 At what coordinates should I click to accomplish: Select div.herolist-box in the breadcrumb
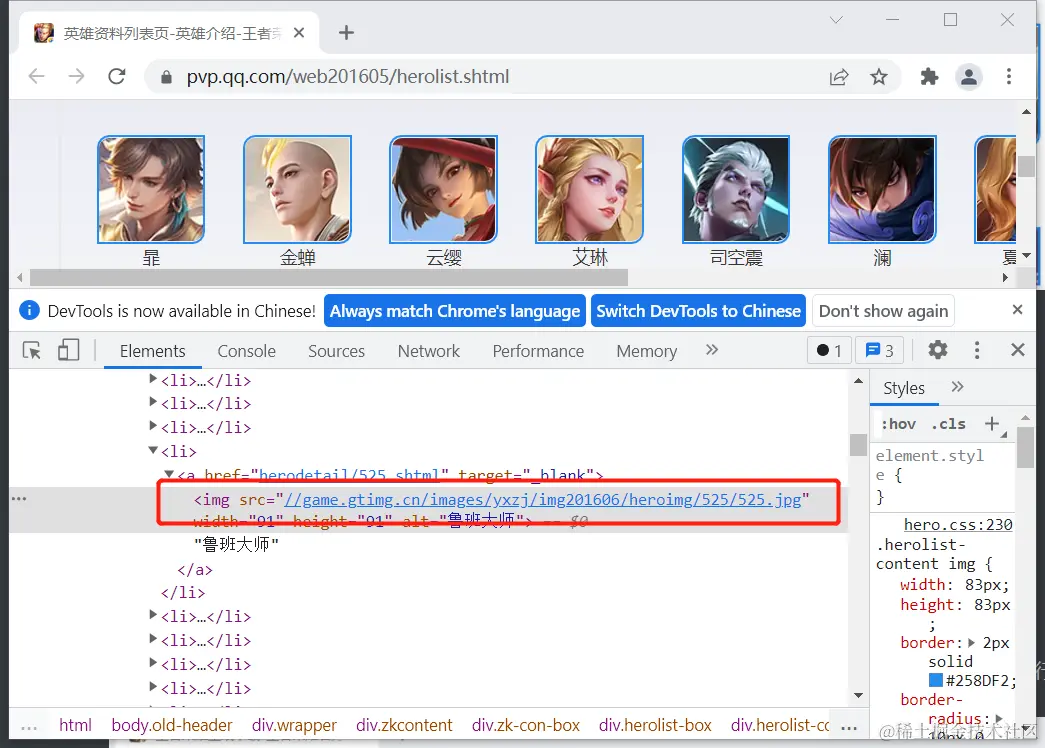click(655, 725)
